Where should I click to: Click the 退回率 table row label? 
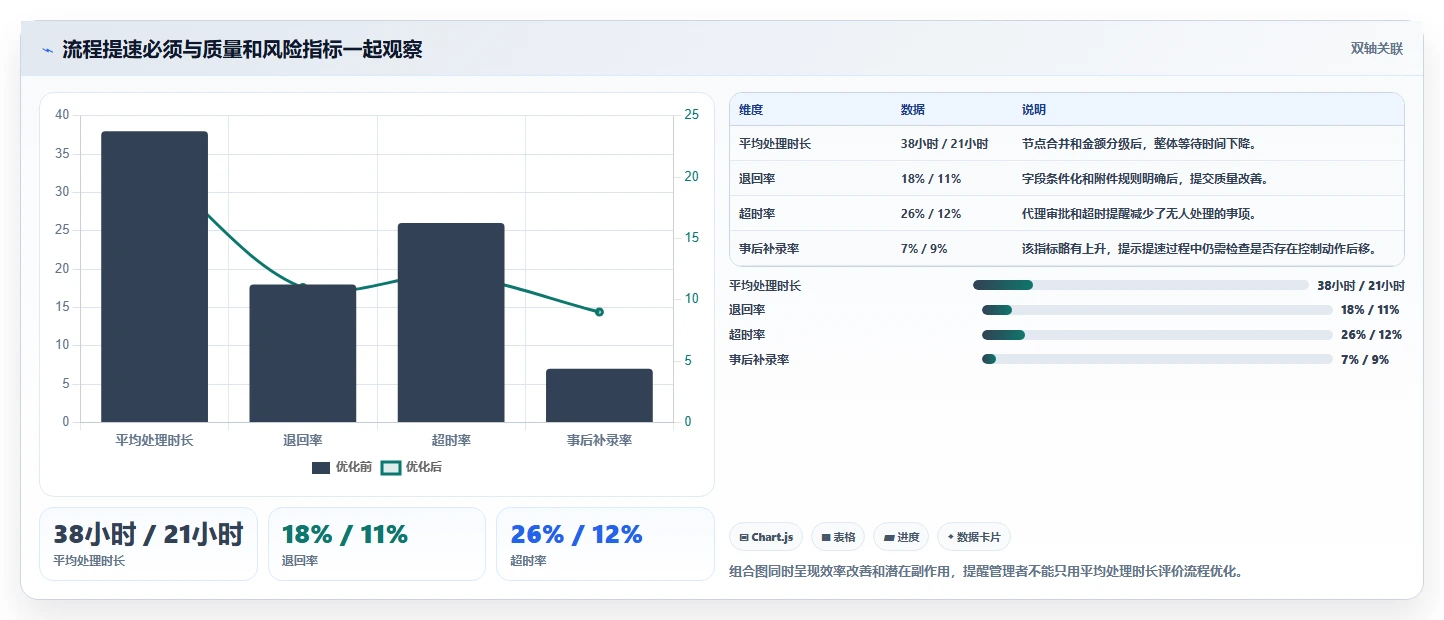coord(757,179)
